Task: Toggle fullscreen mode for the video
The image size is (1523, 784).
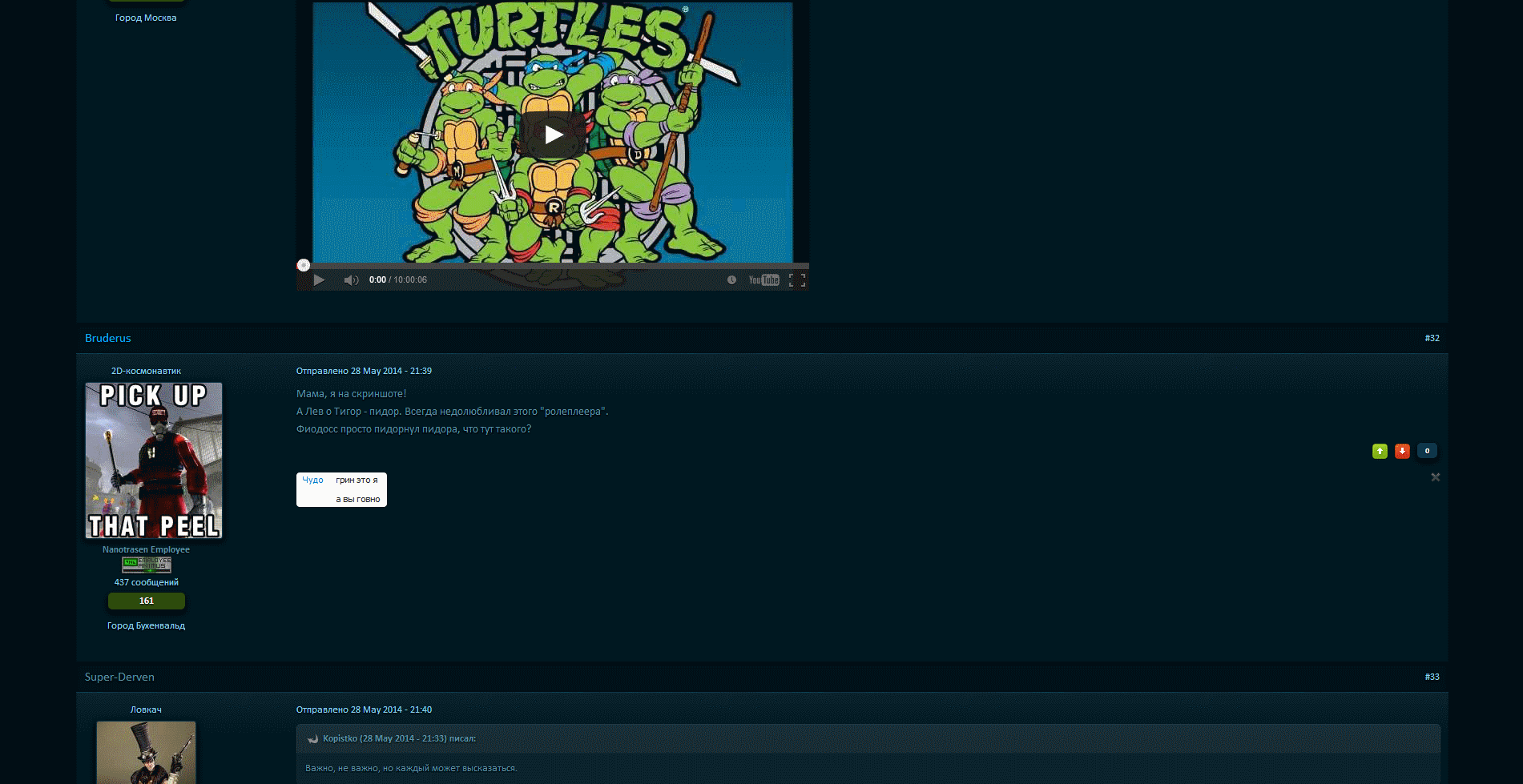Action: pos(797,280)
